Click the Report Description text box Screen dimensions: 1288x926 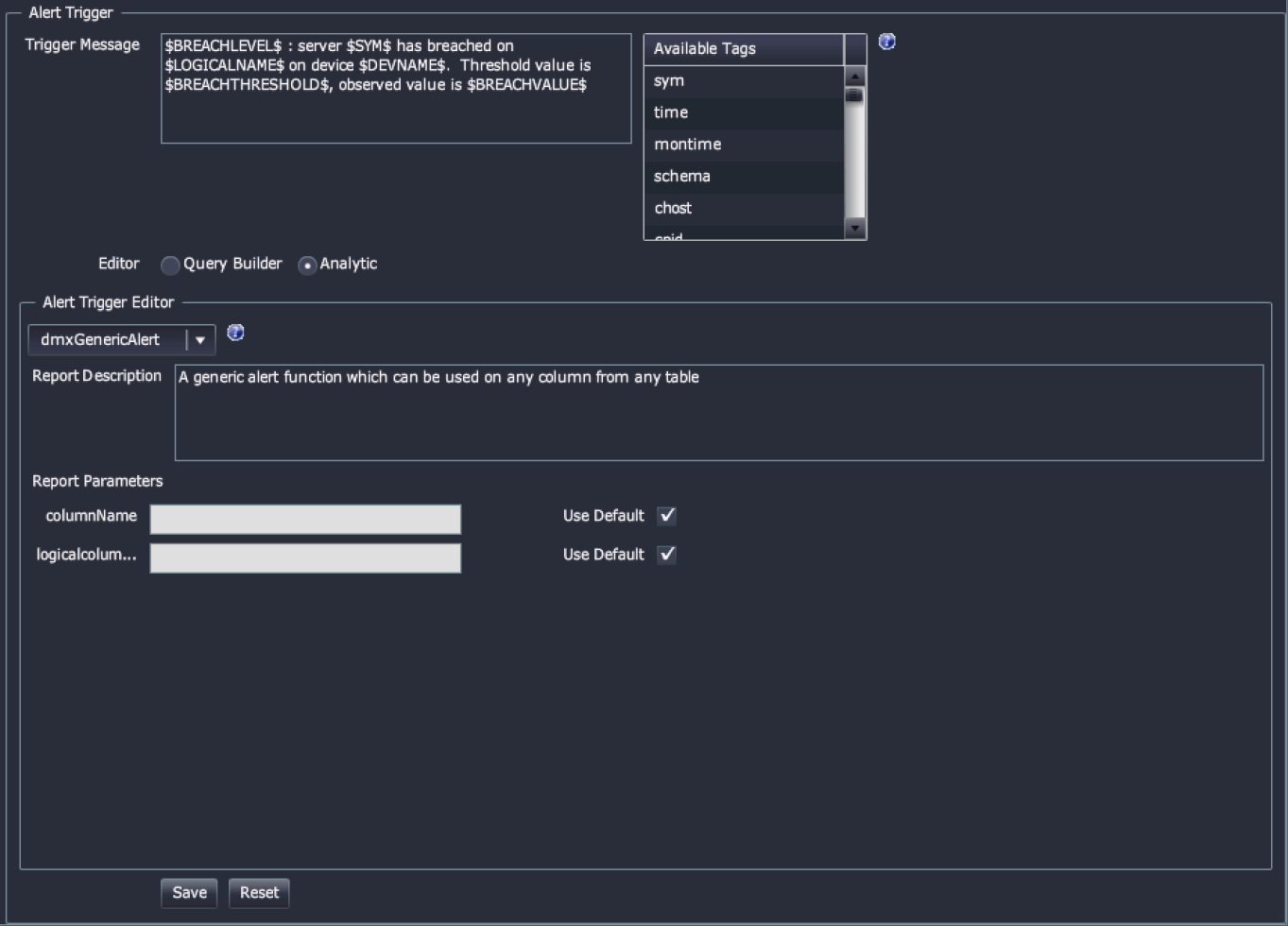pos(719,413)
